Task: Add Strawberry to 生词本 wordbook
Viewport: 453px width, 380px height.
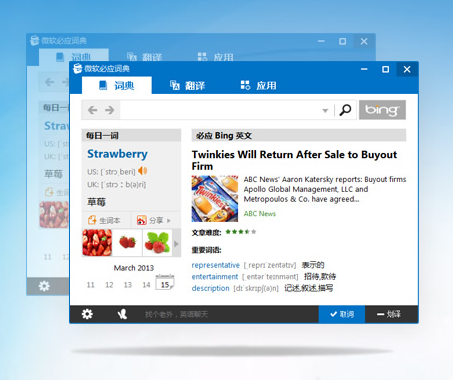Action: click(104, 220)
